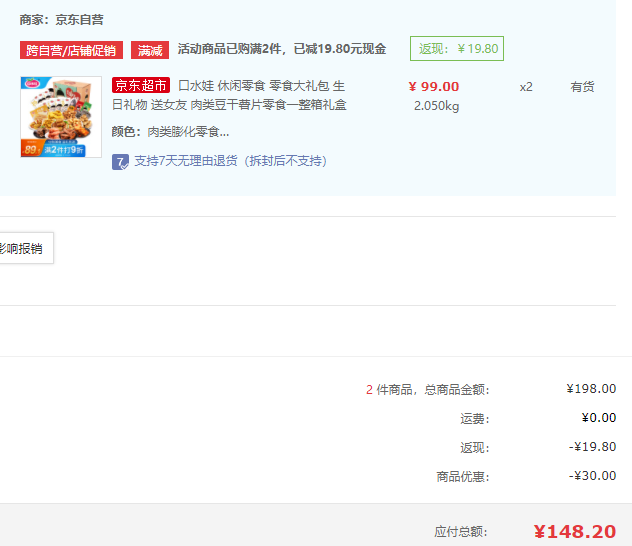Click the 商品优惠: label
632x546 pixels.
463,477
